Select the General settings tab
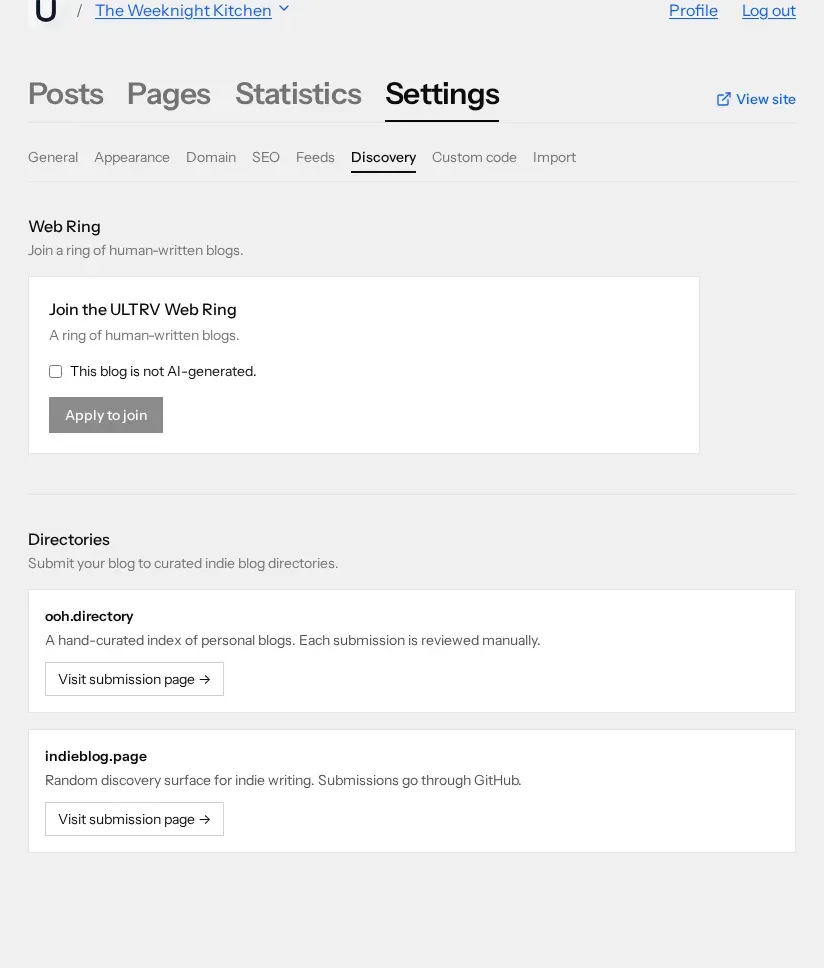Screen dimensions: 824x968 coord(53,157)
